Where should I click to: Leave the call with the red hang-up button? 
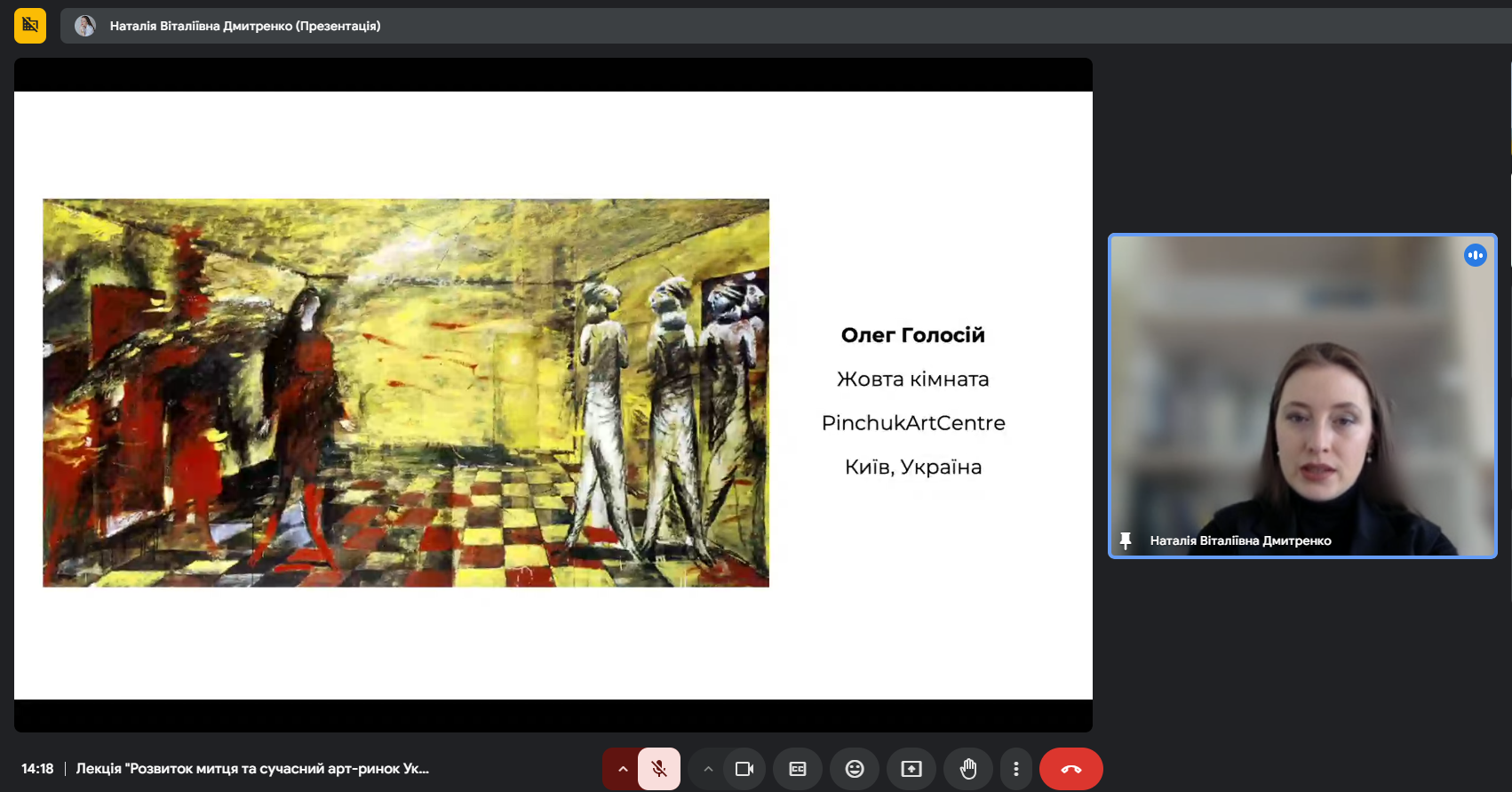pos(1071,769)
